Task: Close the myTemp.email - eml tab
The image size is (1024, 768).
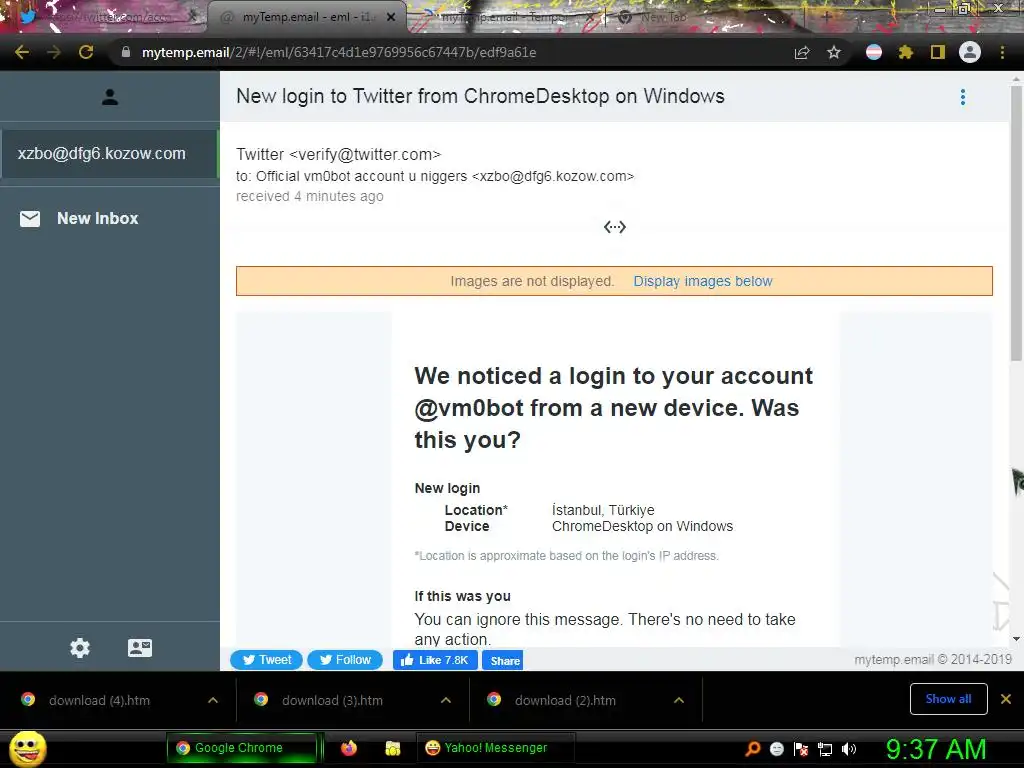Action: point(391,17)
